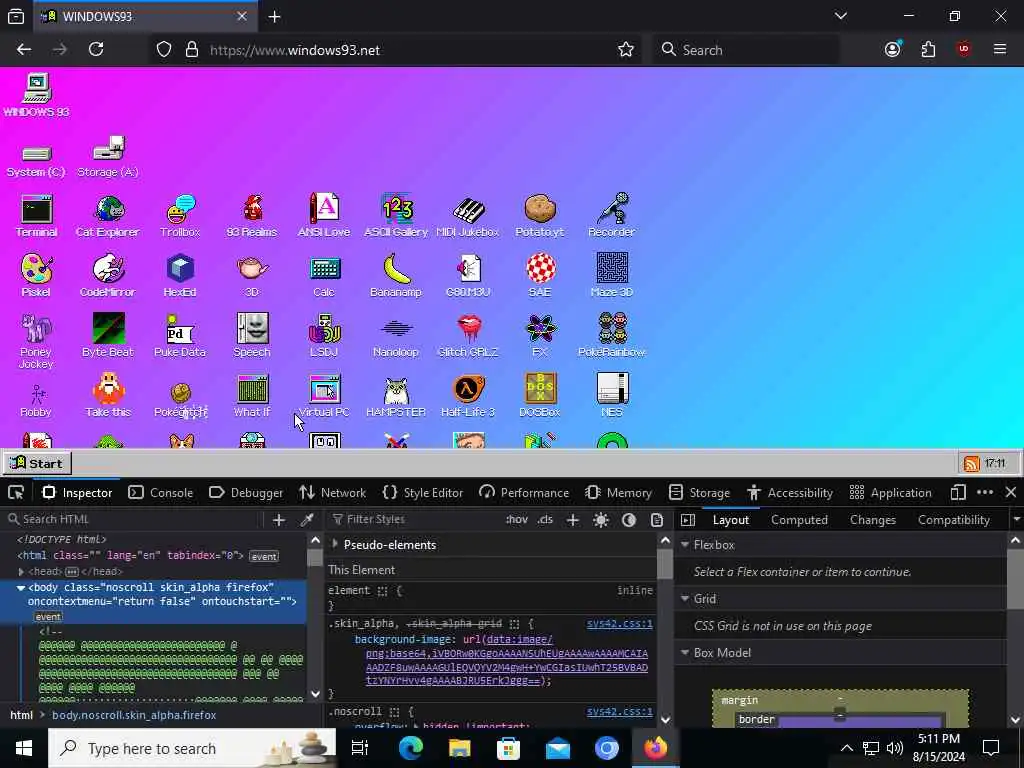
Task: Reload the current page
Action: tap(96, 50)
